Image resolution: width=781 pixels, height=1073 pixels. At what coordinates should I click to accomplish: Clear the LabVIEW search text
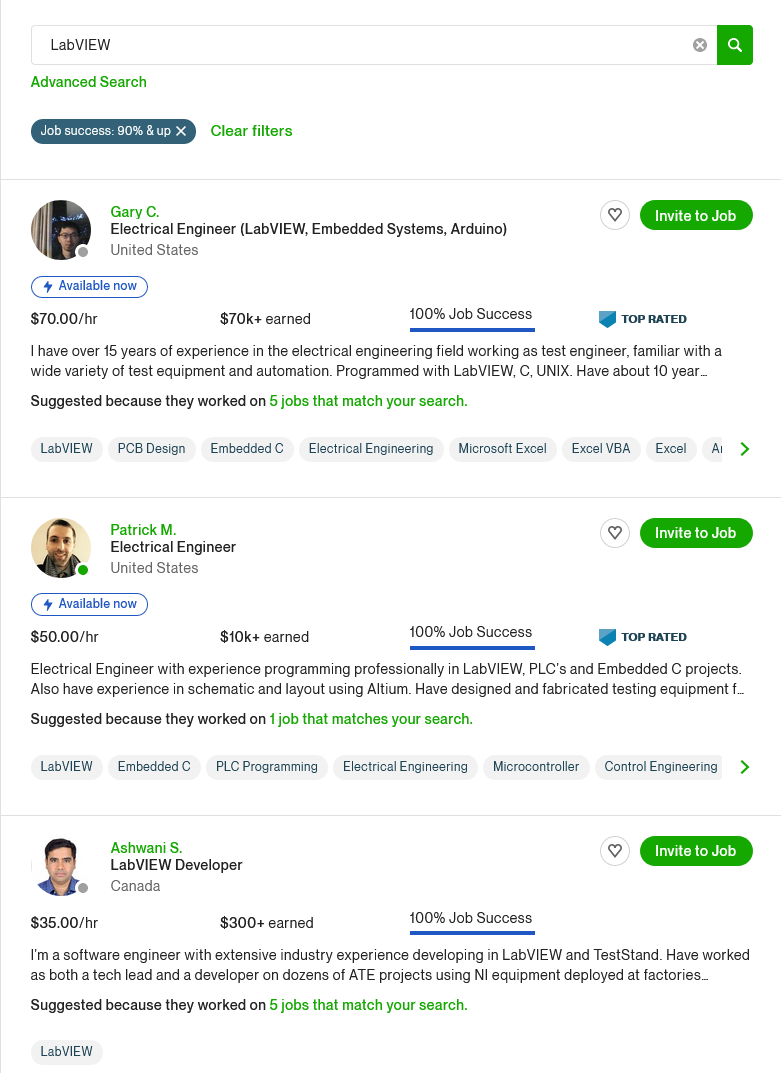tap(700, 45)
